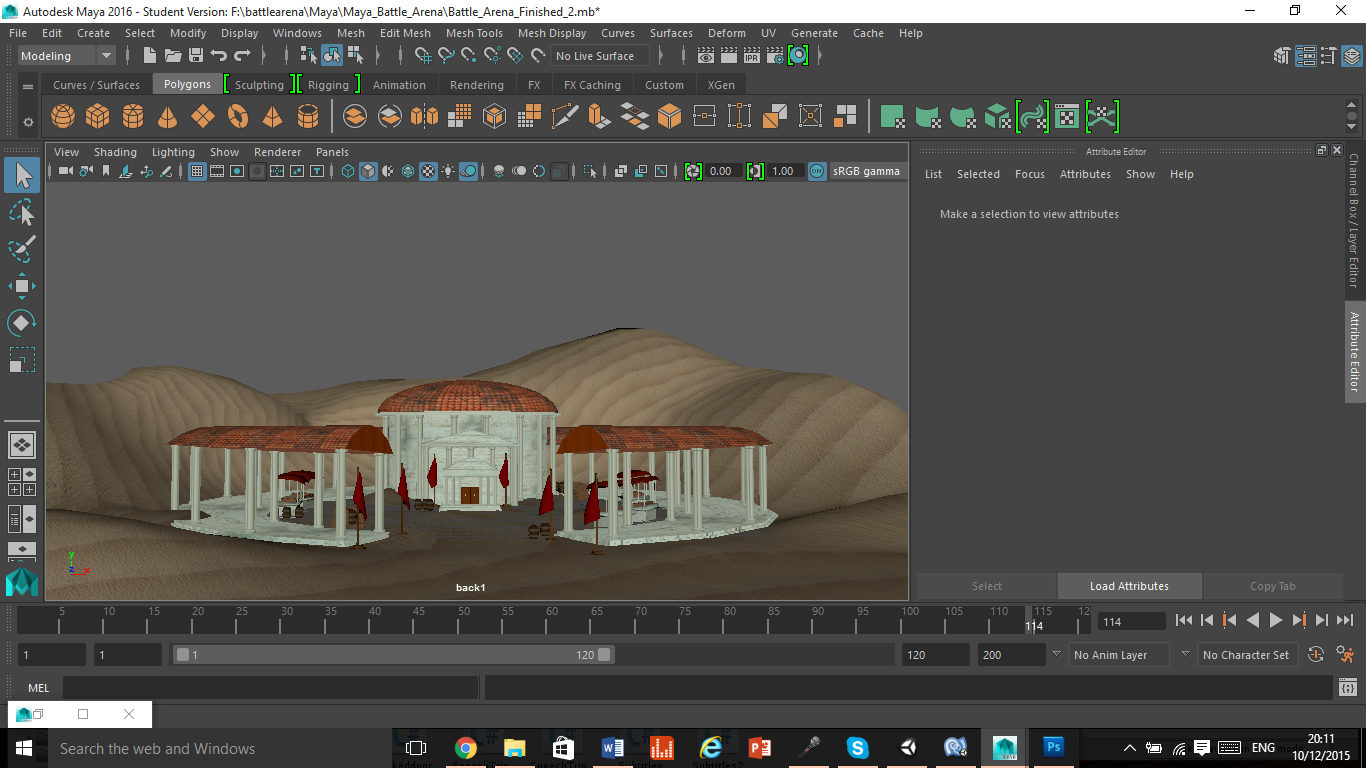Create a polygon cube from the shelf
1366x768 pixels.
click(x=97, y=117)
